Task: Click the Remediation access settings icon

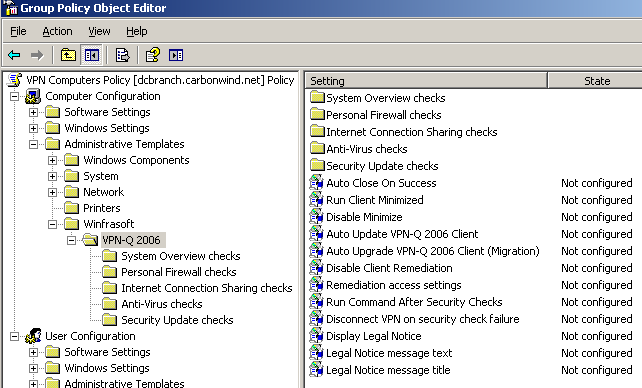Action: click(x=316, y=285)
